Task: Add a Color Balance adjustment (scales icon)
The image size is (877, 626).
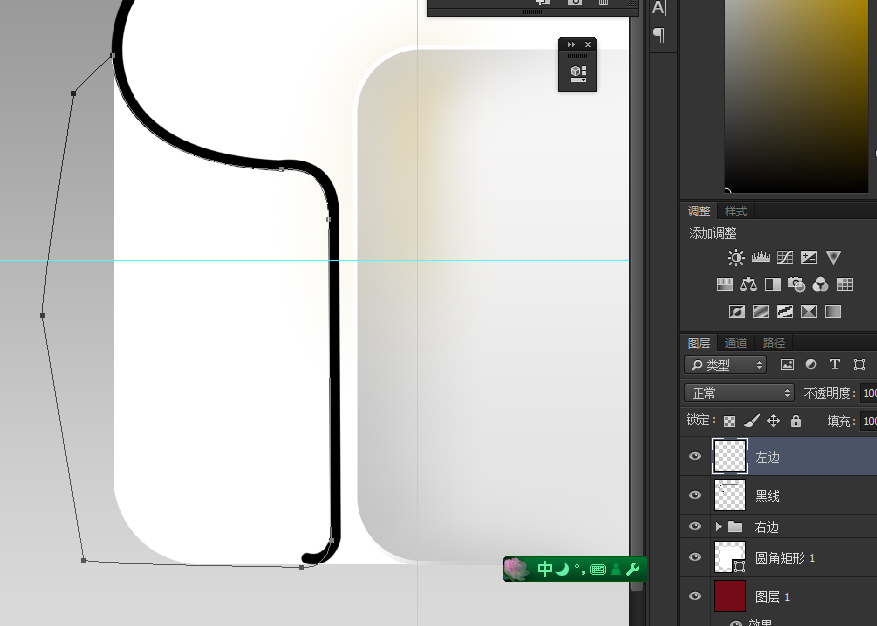Action: tap(748, 285)
